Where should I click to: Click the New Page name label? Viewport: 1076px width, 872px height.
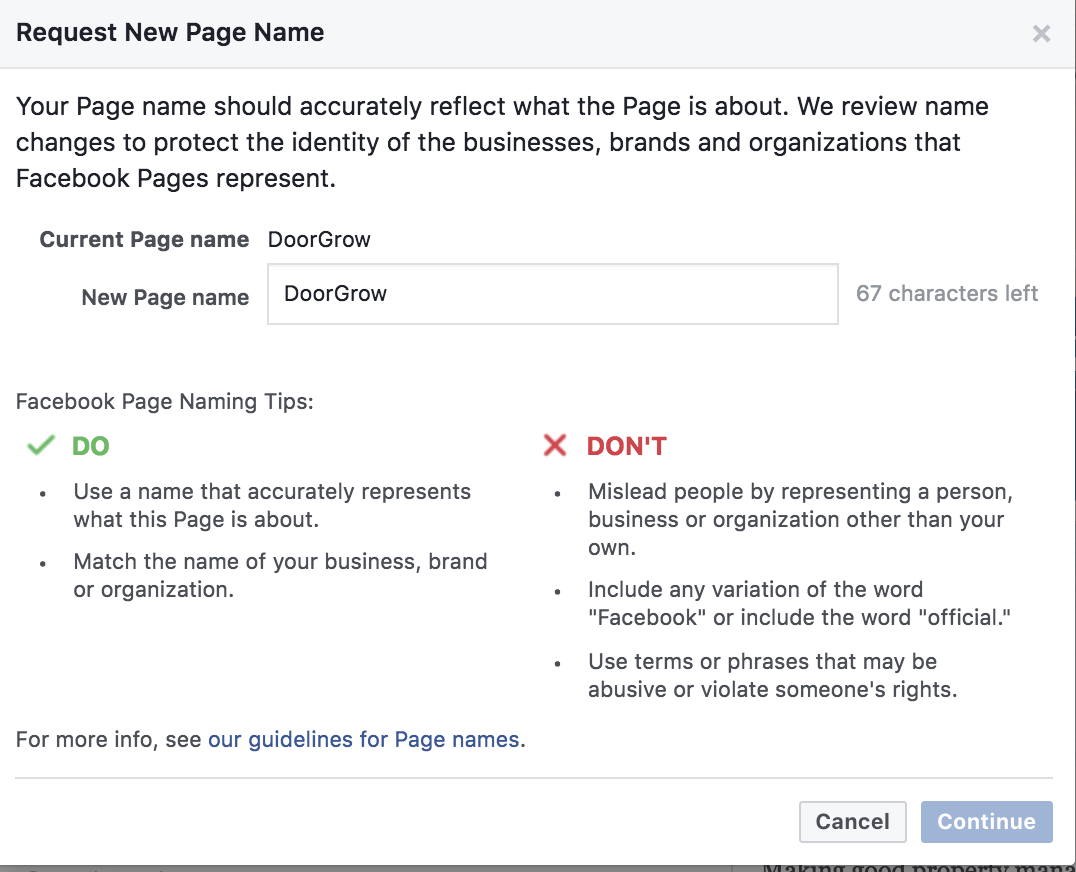pos(165,298)
